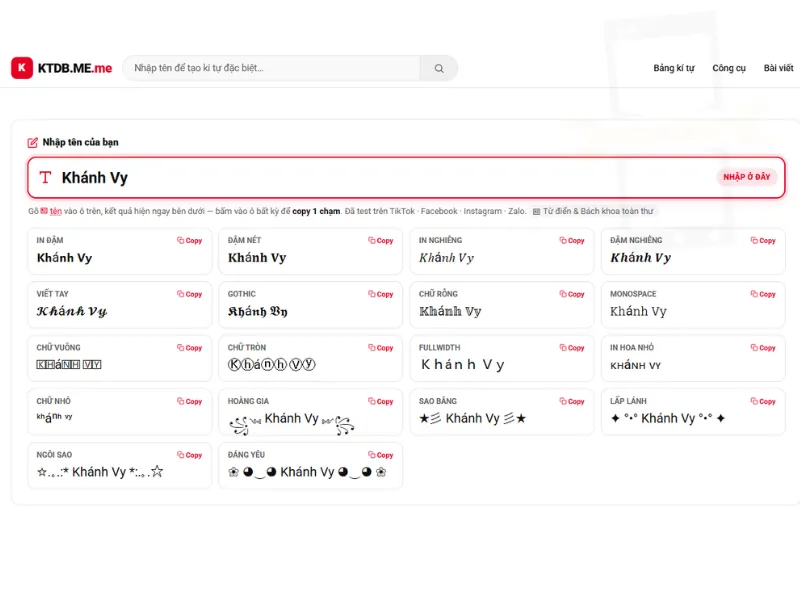Copy the HOÀNG GIA decorated style

point(381,401)
